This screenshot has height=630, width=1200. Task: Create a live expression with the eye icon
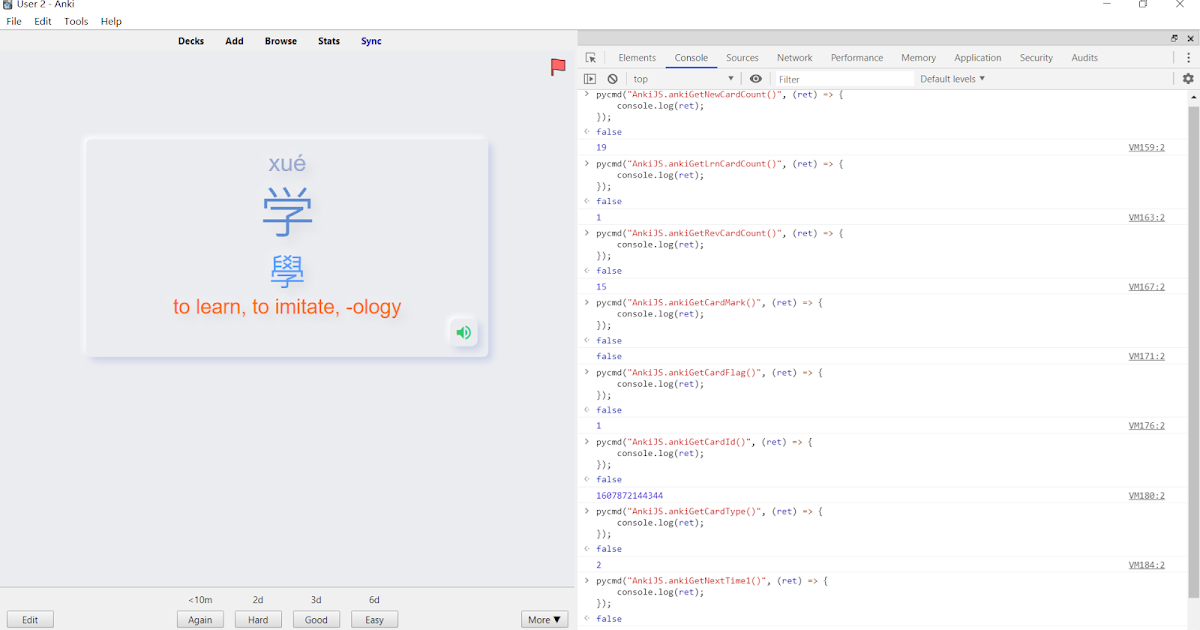pyautogui.click(x=757, y=78)
